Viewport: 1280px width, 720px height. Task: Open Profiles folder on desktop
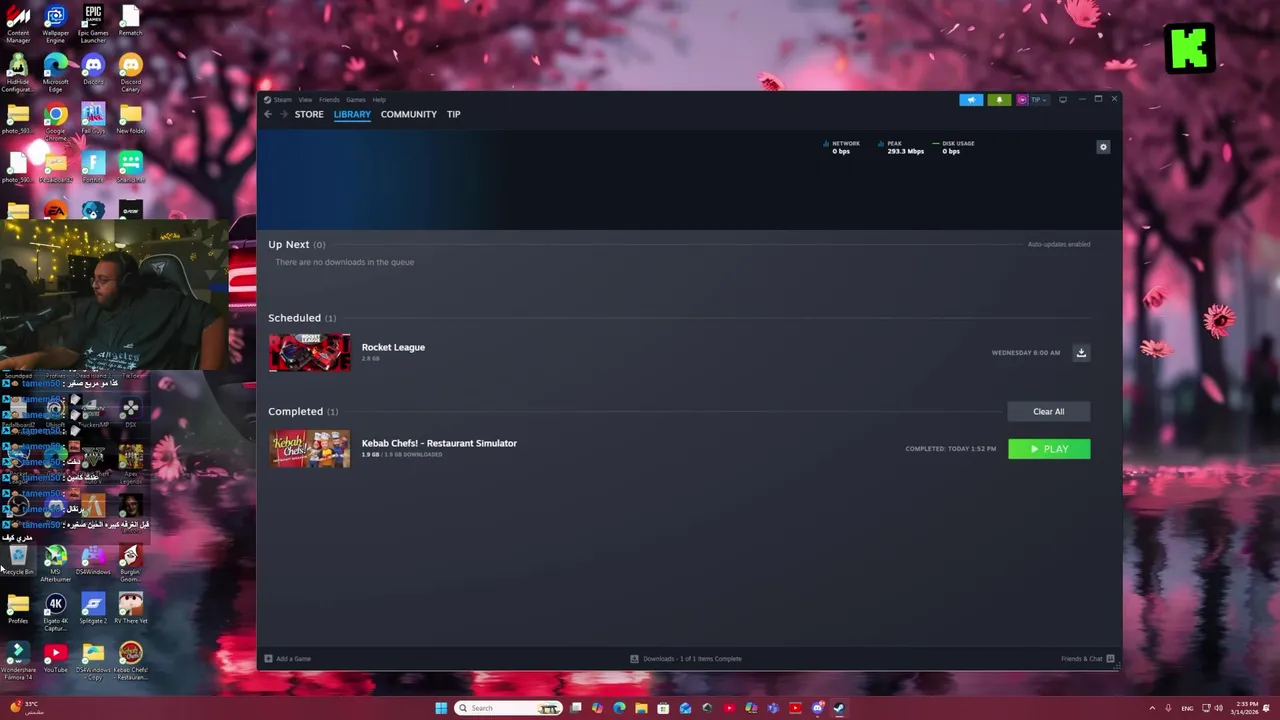[x=18, y=609]
